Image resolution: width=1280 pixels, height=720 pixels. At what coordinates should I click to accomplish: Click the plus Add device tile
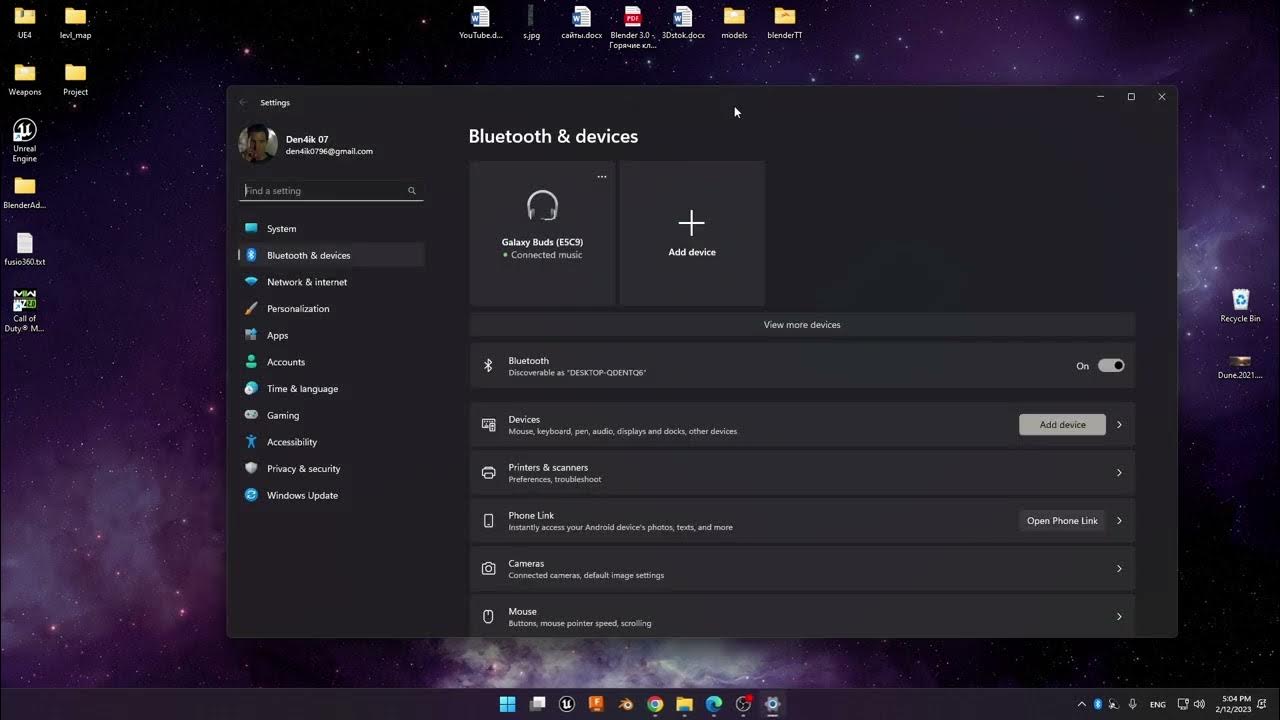click(x=692, y=233)
